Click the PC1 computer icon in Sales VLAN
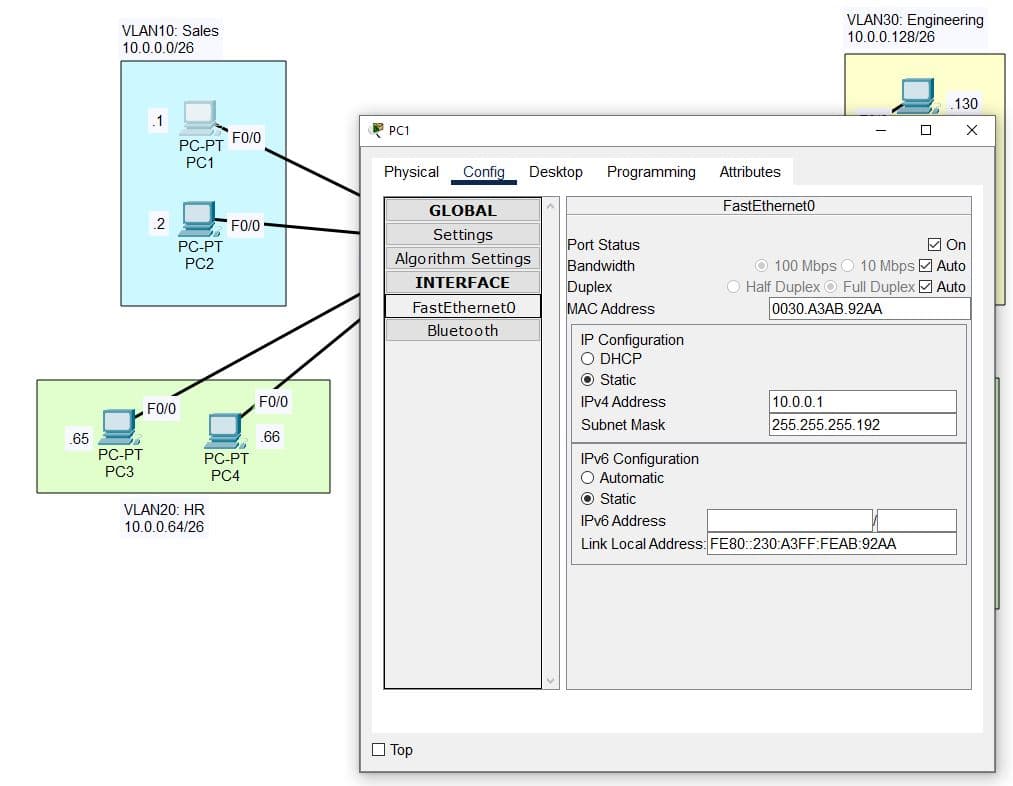 (x=199, y=117)
